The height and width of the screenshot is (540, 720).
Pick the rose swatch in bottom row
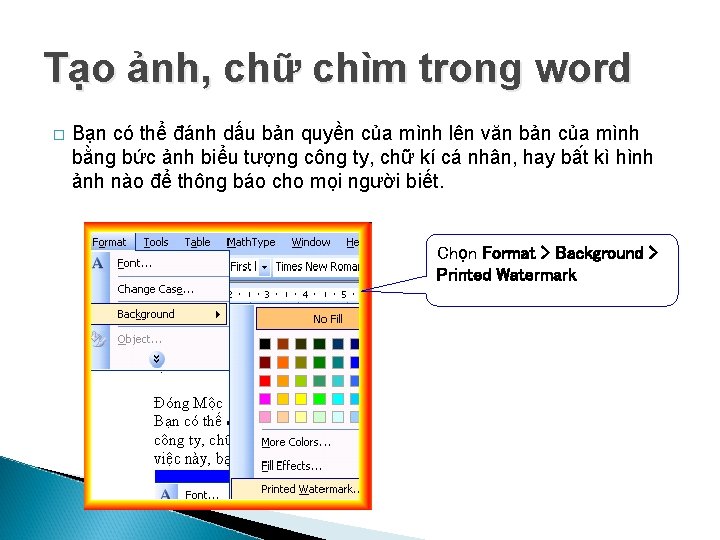click(x=265, y=417)
